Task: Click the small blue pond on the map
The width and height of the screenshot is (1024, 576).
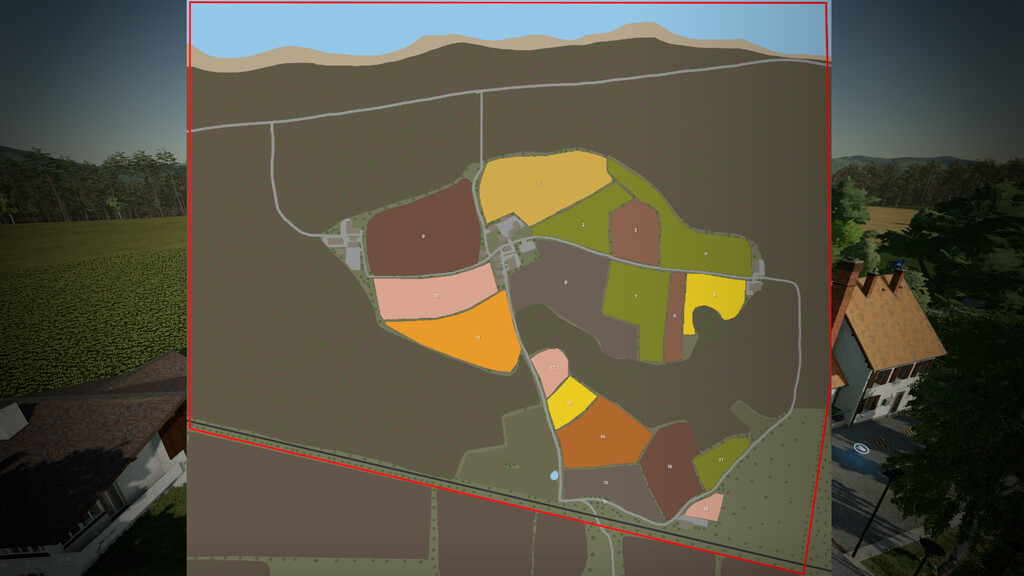Action: (x=553, y=476)
